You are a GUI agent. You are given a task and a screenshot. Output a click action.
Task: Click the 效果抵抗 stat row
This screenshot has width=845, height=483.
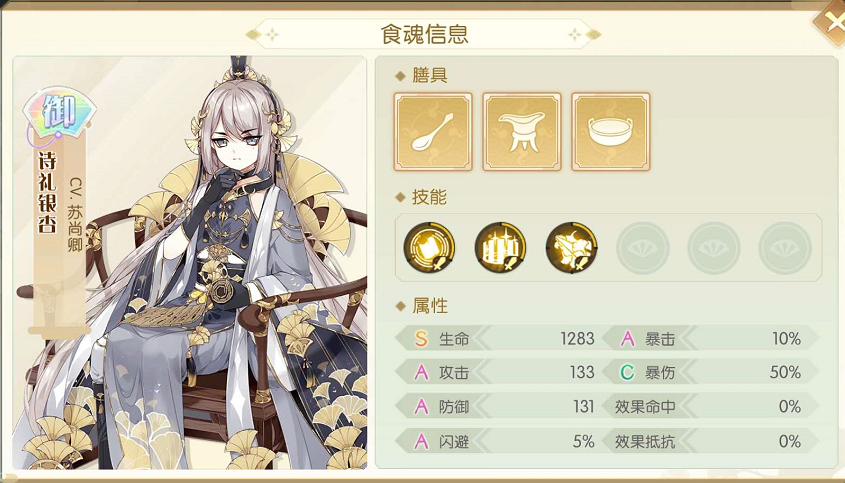click(710, 441)
